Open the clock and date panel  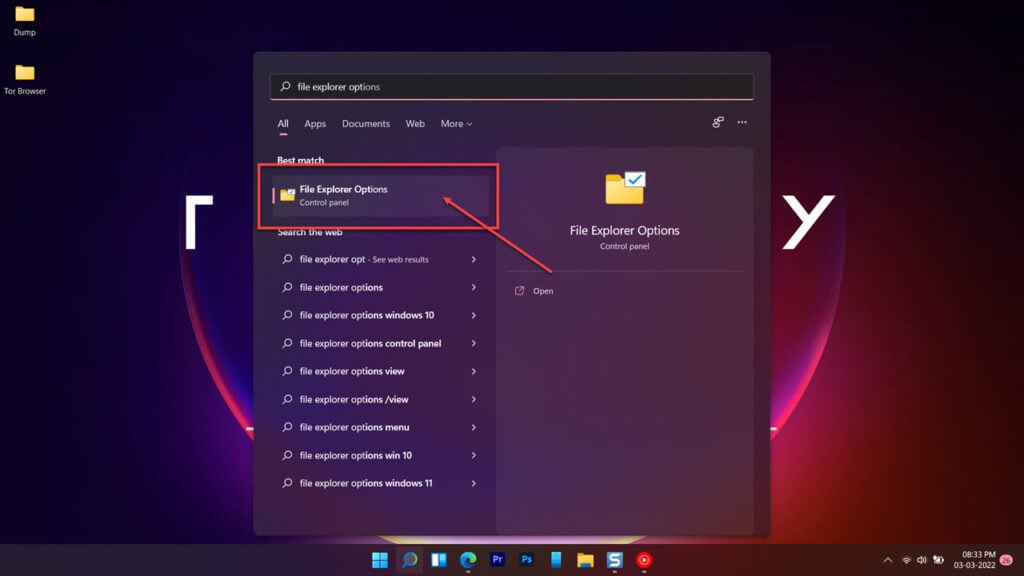point(974,560)
